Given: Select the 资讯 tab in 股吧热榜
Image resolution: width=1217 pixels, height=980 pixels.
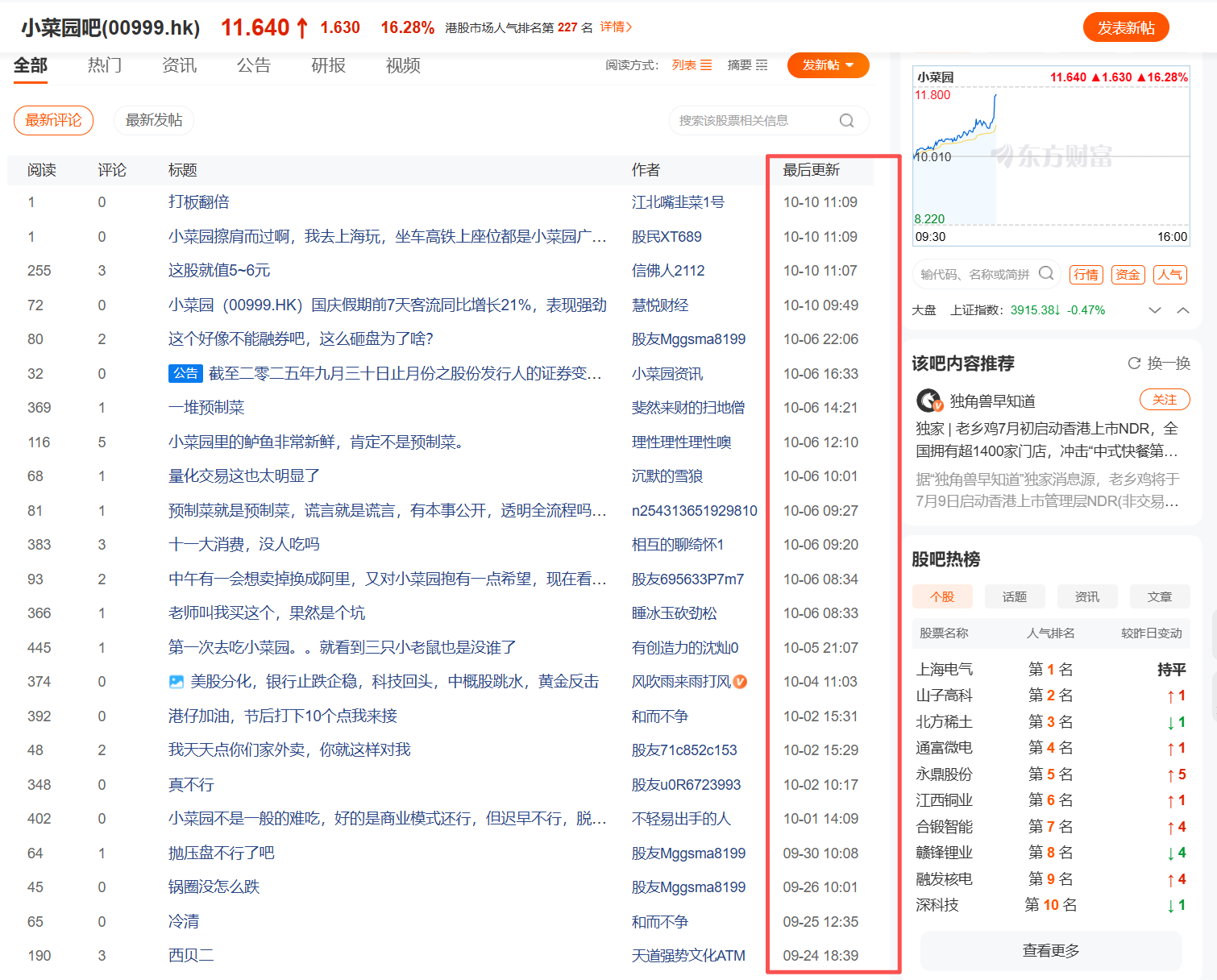Looking at the screenshot, I should pos(1087,597).
